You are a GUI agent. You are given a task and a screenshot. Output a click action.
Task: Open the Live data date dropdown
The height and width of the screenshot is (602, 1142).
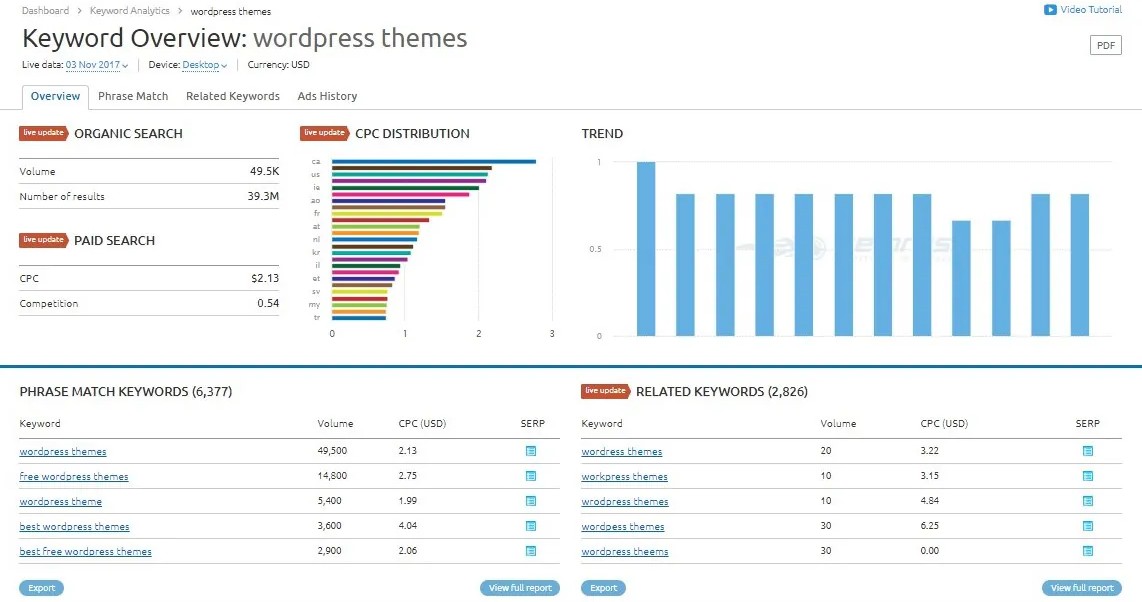(97, 65)
